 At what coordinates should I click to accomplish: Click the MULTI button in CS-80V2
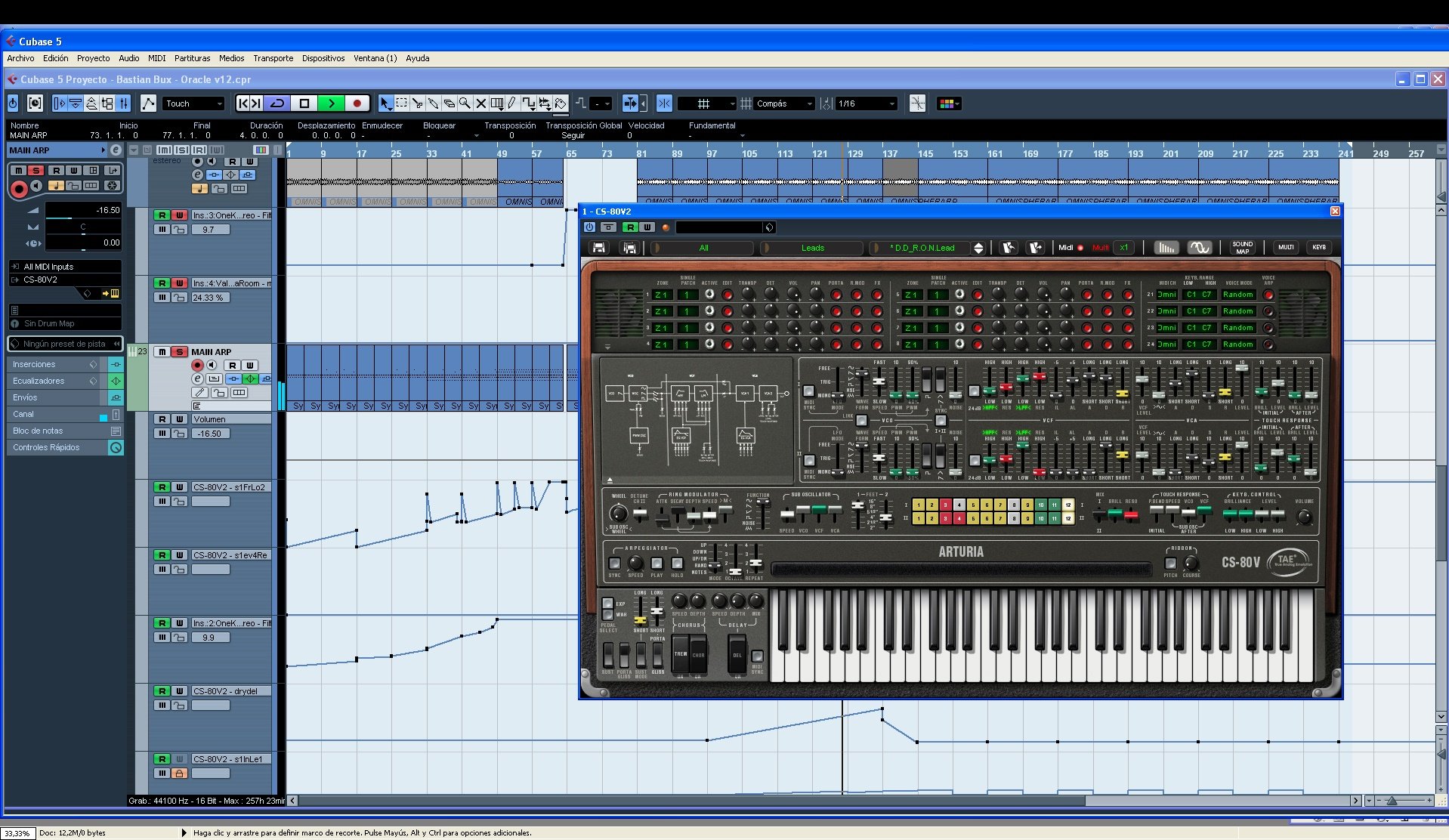pos(1286,247)
